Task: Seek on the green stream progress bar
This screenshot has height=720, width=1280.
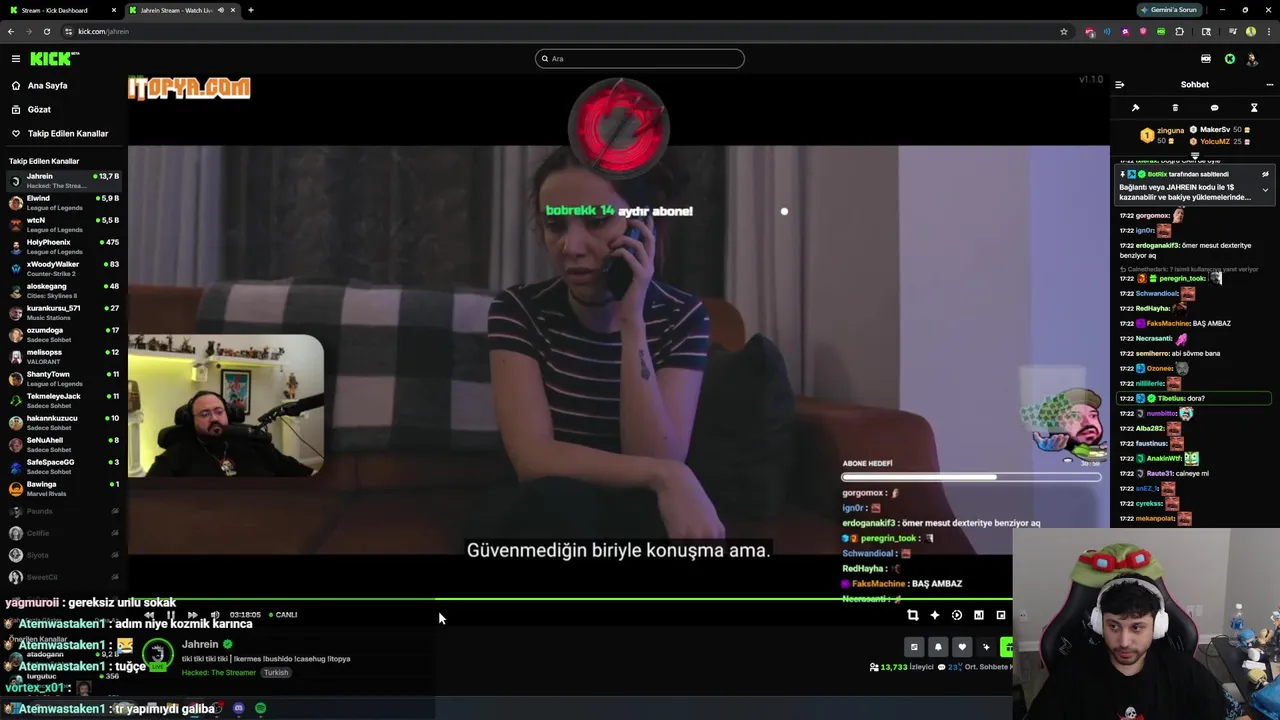Action: point(570,600)
